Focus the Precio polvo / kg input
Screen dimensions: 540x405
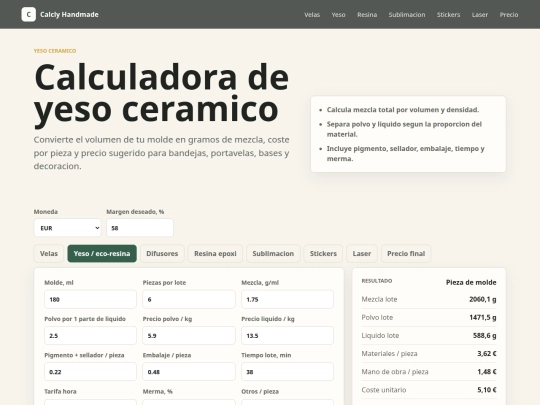189,335
